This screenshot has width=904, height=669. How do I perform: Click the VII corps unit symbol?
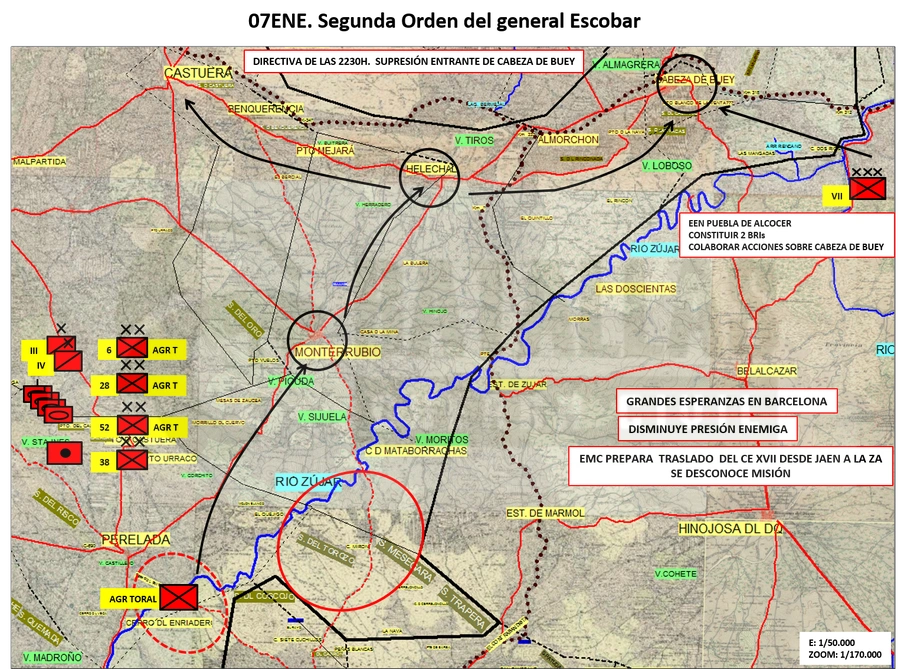(868, 188)
